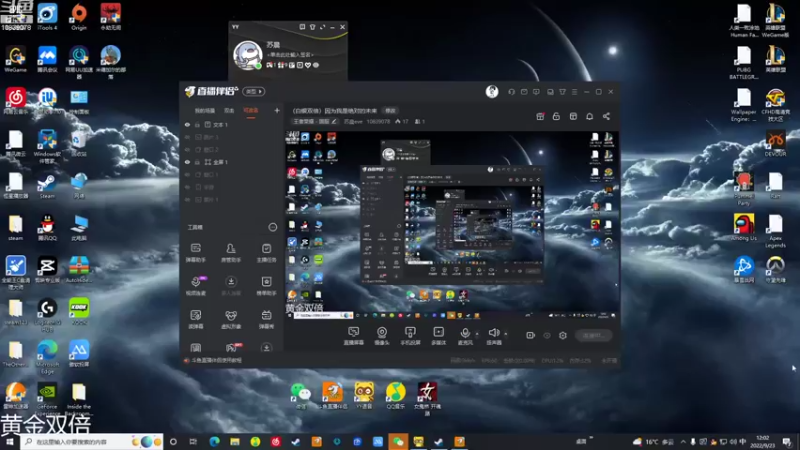Open QQ音乐 desktop shortcut
The width and height of the screenshot is (800, 450).
[395, 396]
